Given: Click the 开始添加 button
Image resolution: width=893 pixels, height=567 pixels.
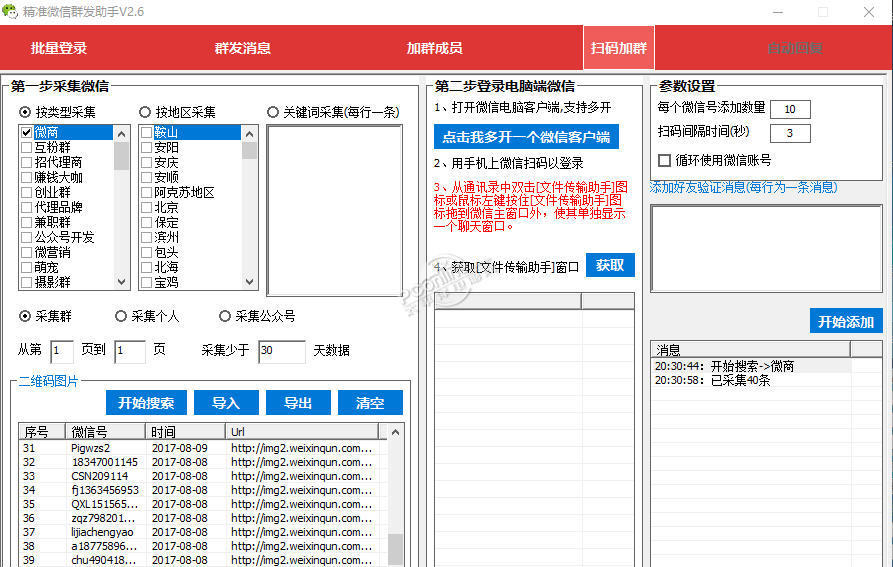Looking at the screenshot, I should [846, 322].
